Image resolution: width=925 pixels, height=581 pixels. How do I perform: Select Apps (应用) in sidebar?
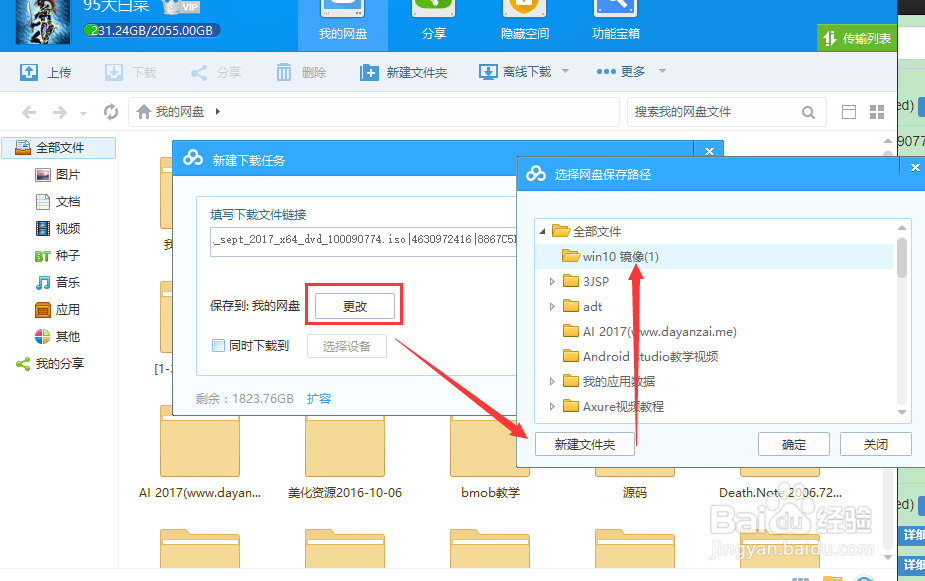[x=58, y=310]
